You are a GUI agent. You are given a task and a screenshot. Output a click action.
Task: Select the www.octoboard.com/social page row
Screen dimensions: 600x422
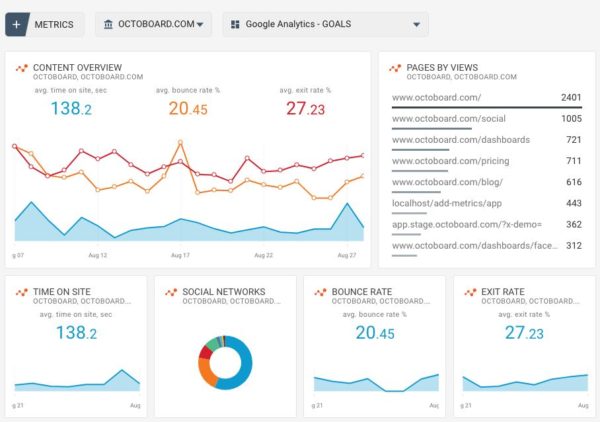(x=487, y=120)
